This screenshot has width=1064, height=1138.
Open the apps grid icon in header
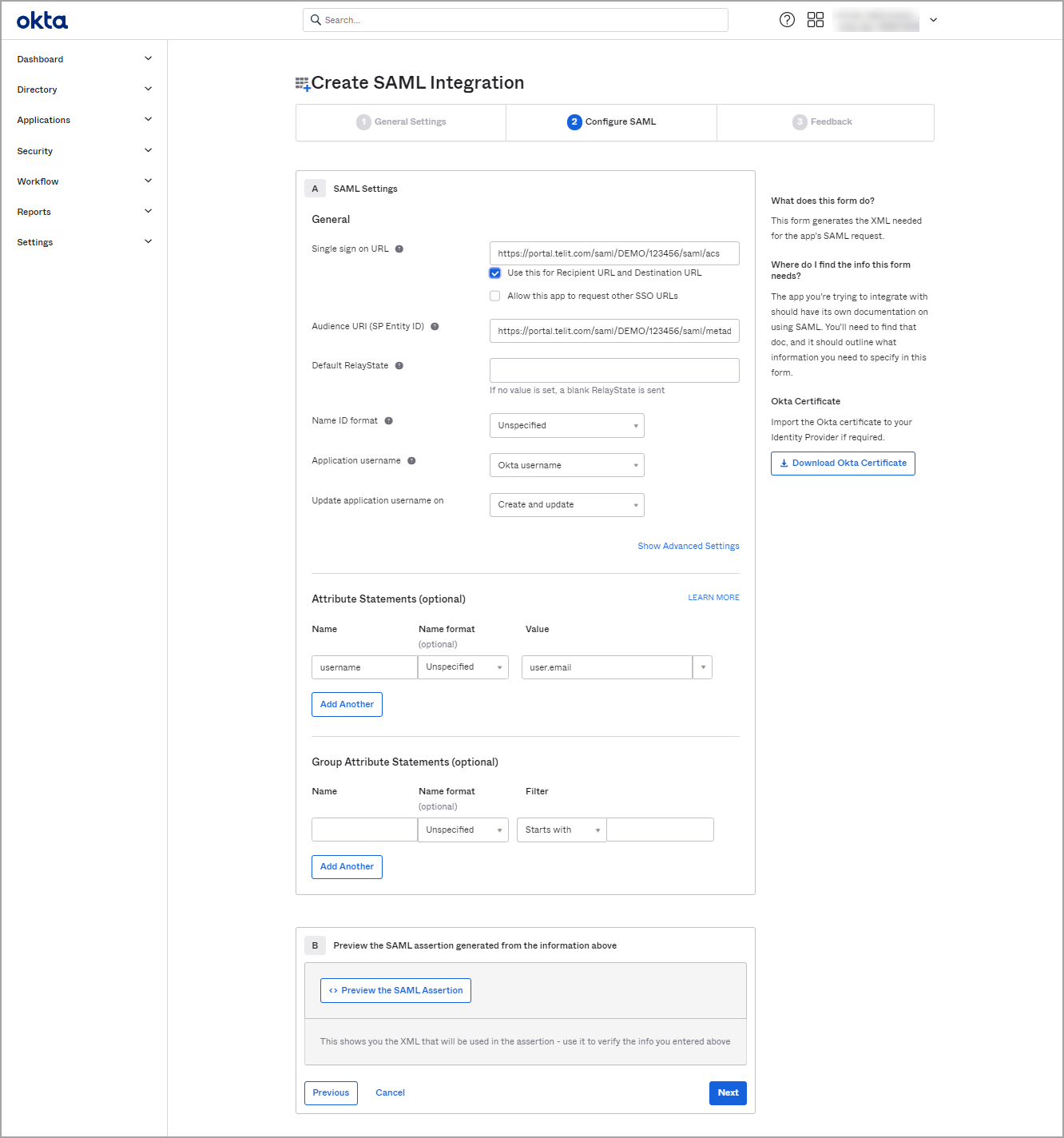tap(816, 20)
